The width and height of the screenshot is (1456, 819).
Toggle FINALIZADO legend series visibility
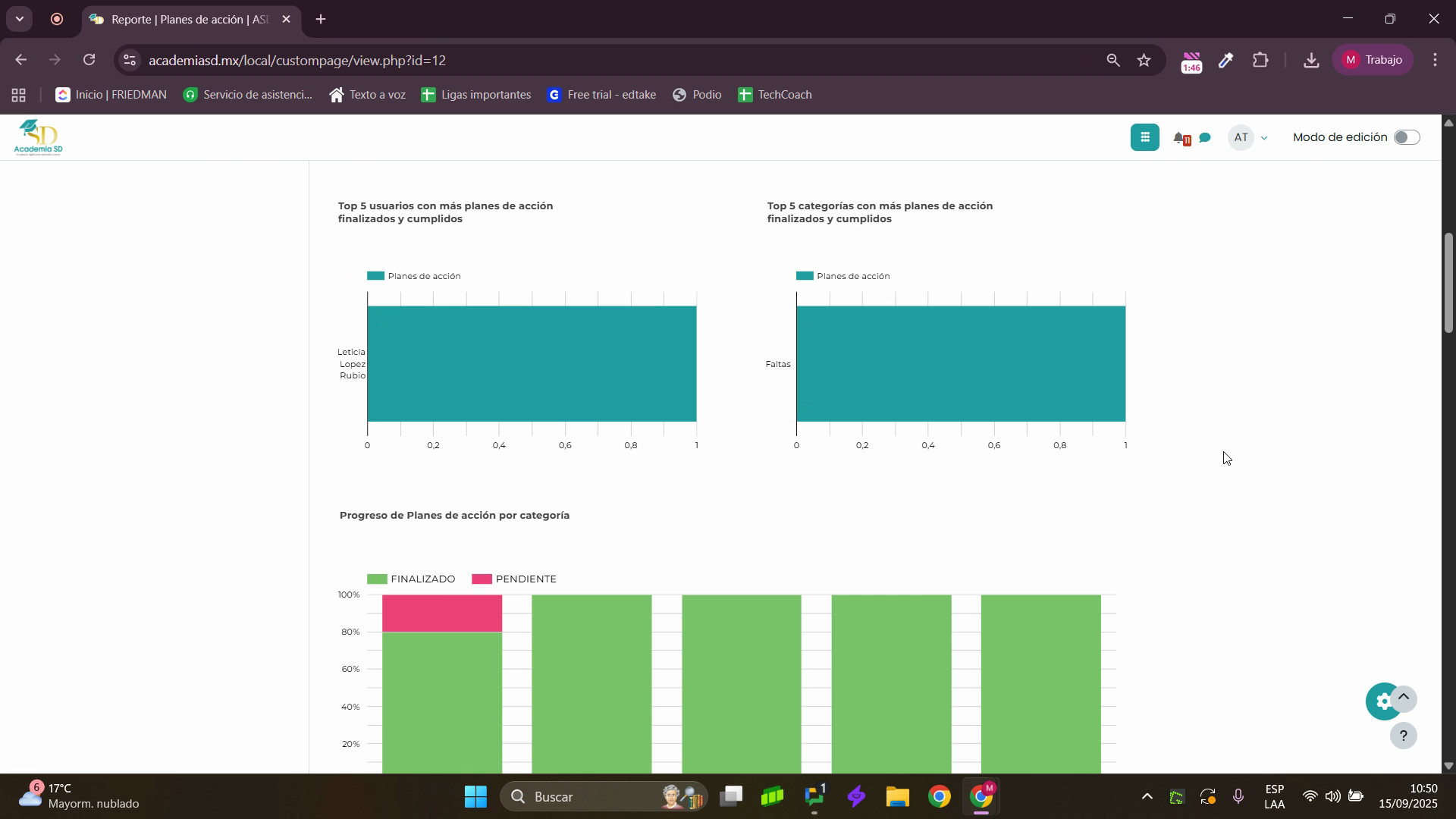coord(411,579)
